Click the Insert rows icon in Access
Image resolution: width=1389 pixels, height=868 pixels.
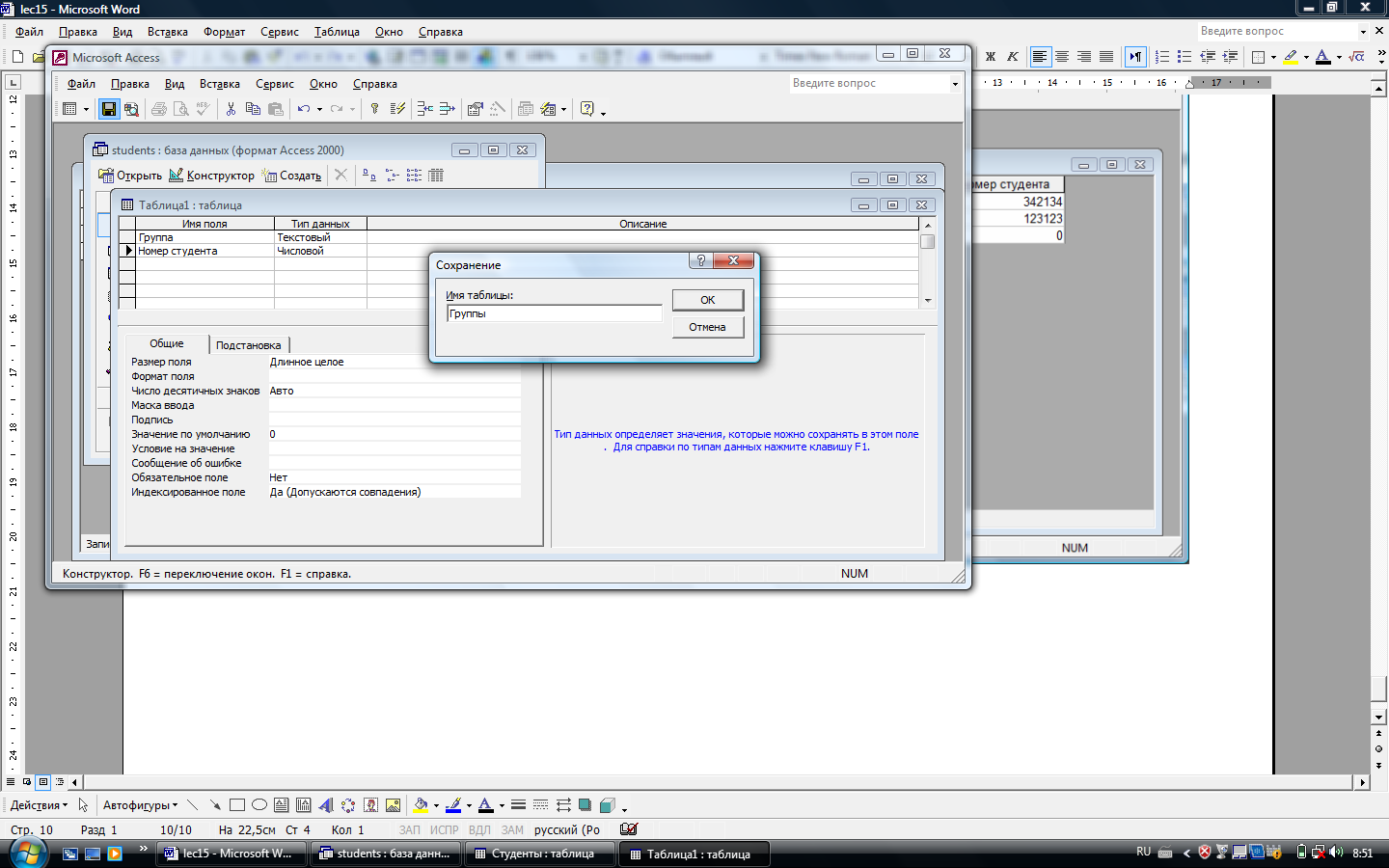tap(424, 109)
